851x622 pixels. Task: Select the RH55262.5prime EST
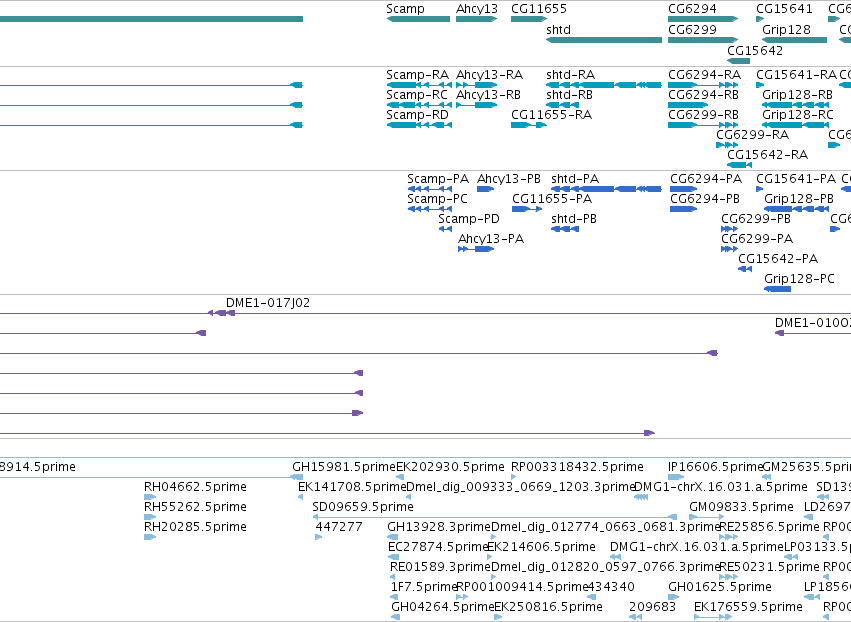coord(150,517)
